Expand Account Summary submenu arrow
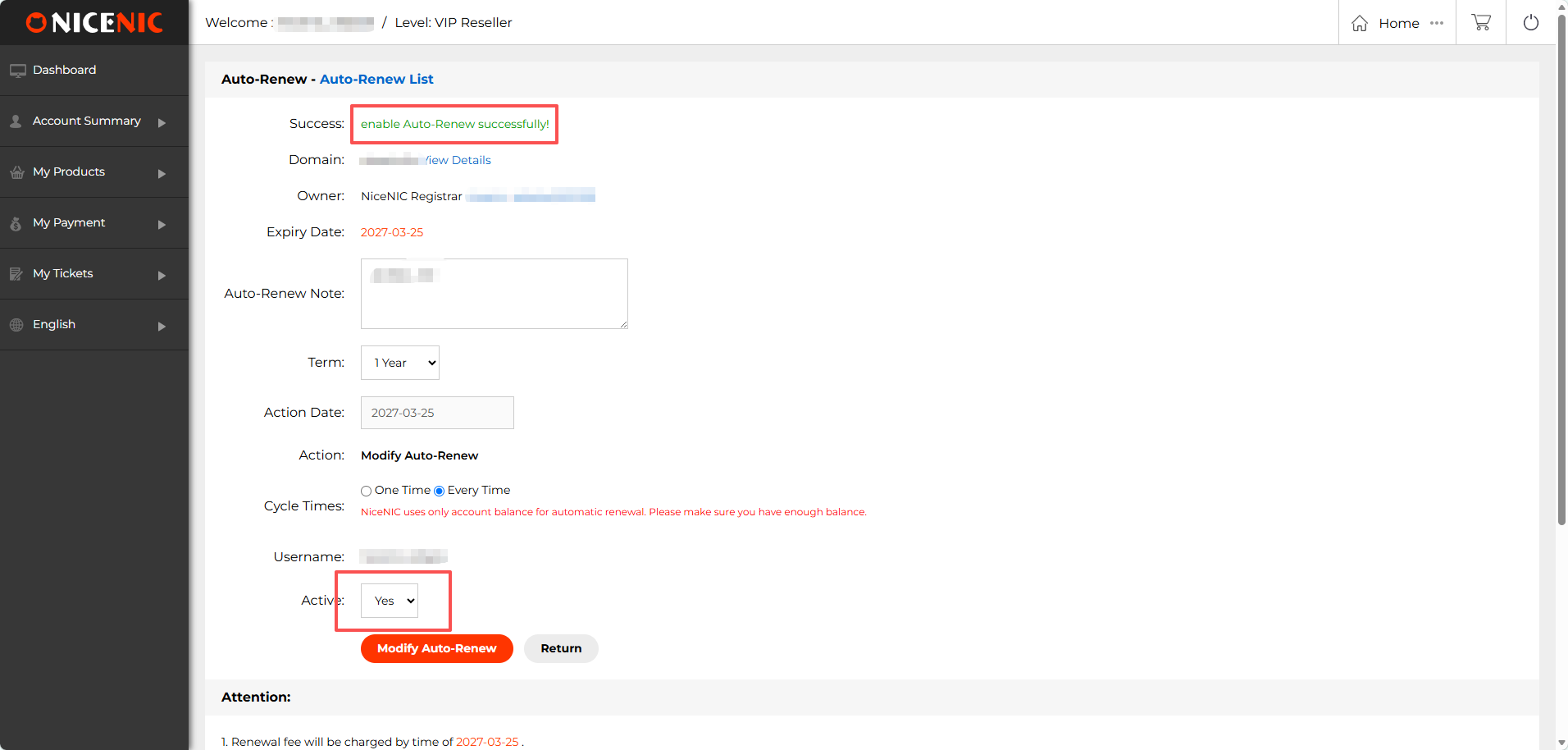Screen dimensions: 1568x750 (x=162, y=123)
